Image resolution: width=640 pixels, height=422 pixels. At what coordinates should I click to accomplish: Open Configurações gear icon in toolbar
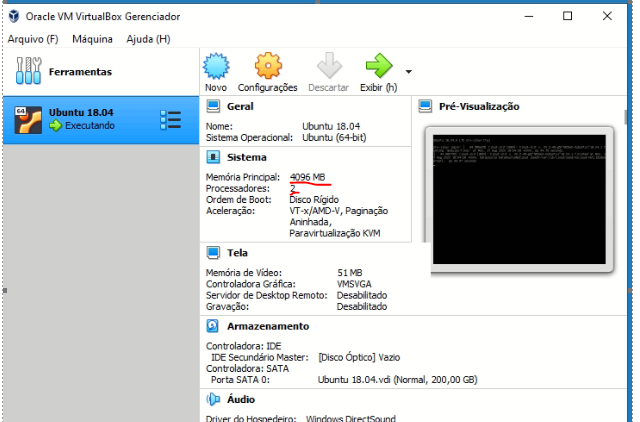(266, 68)
